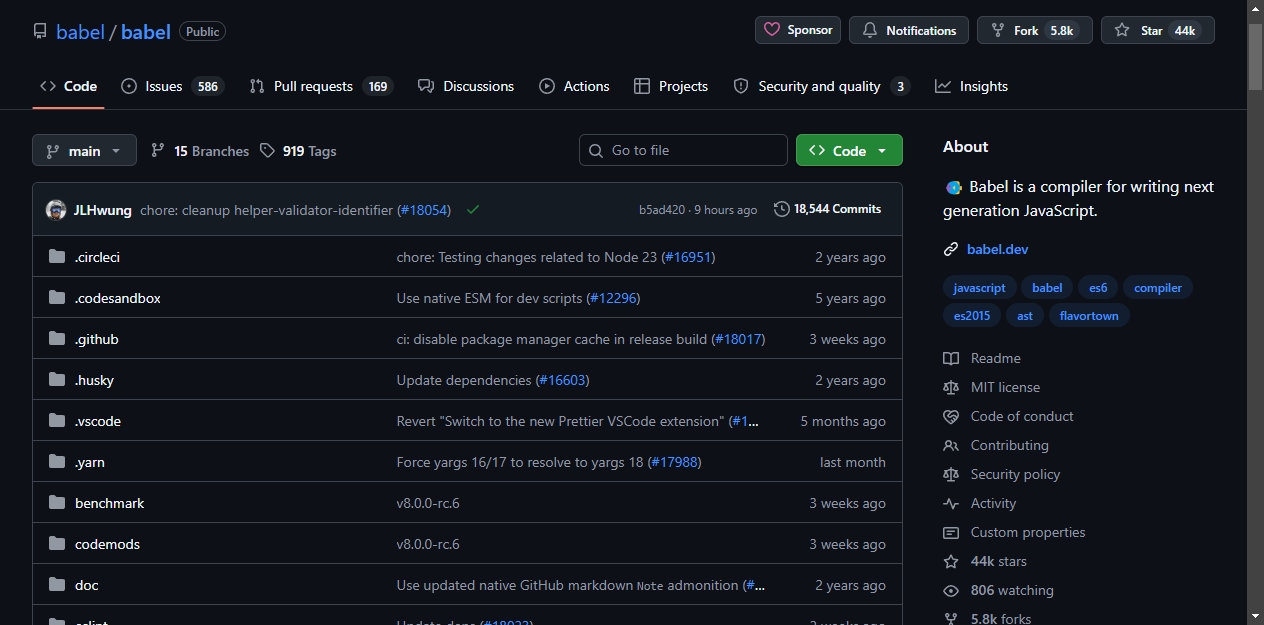The image size is (1264, 625).
Task: Go to the Discussions tab
Action: coord(466,86)
